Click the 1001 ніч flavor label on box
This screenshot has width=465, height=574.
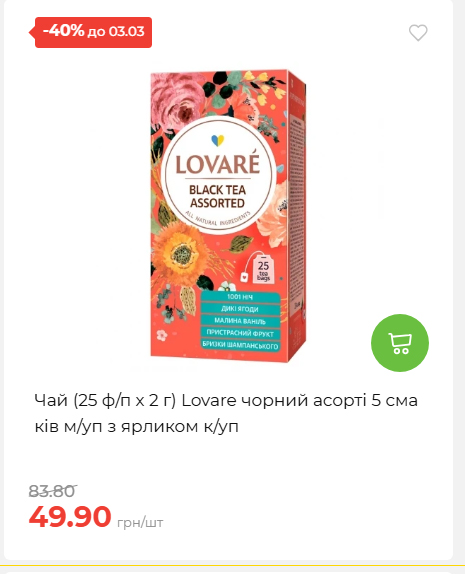pos(240,297)
